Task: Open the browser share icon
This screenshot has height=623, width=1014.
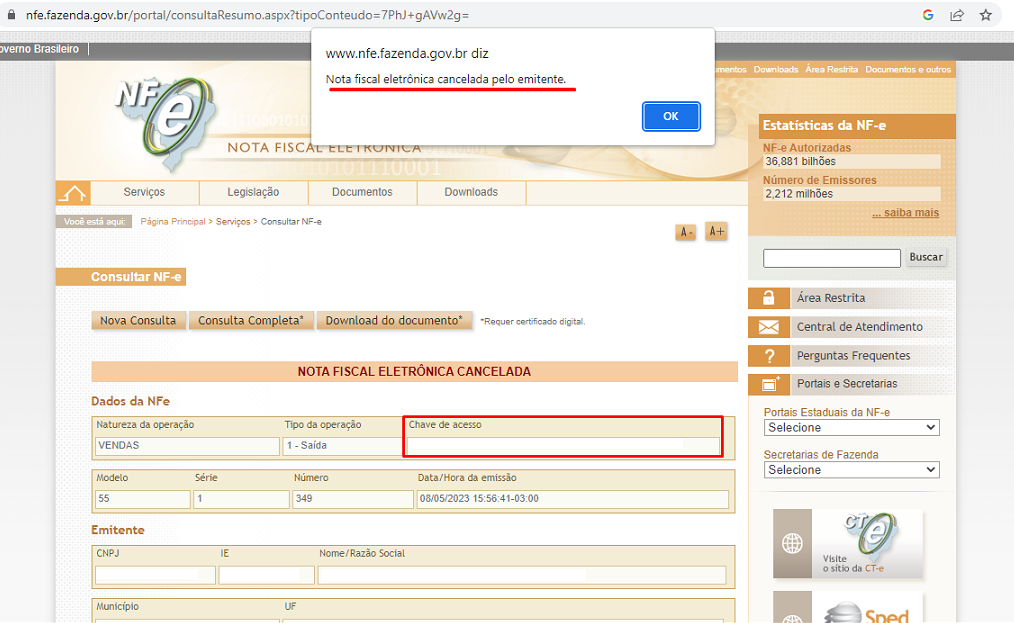Action: (957, 15)
